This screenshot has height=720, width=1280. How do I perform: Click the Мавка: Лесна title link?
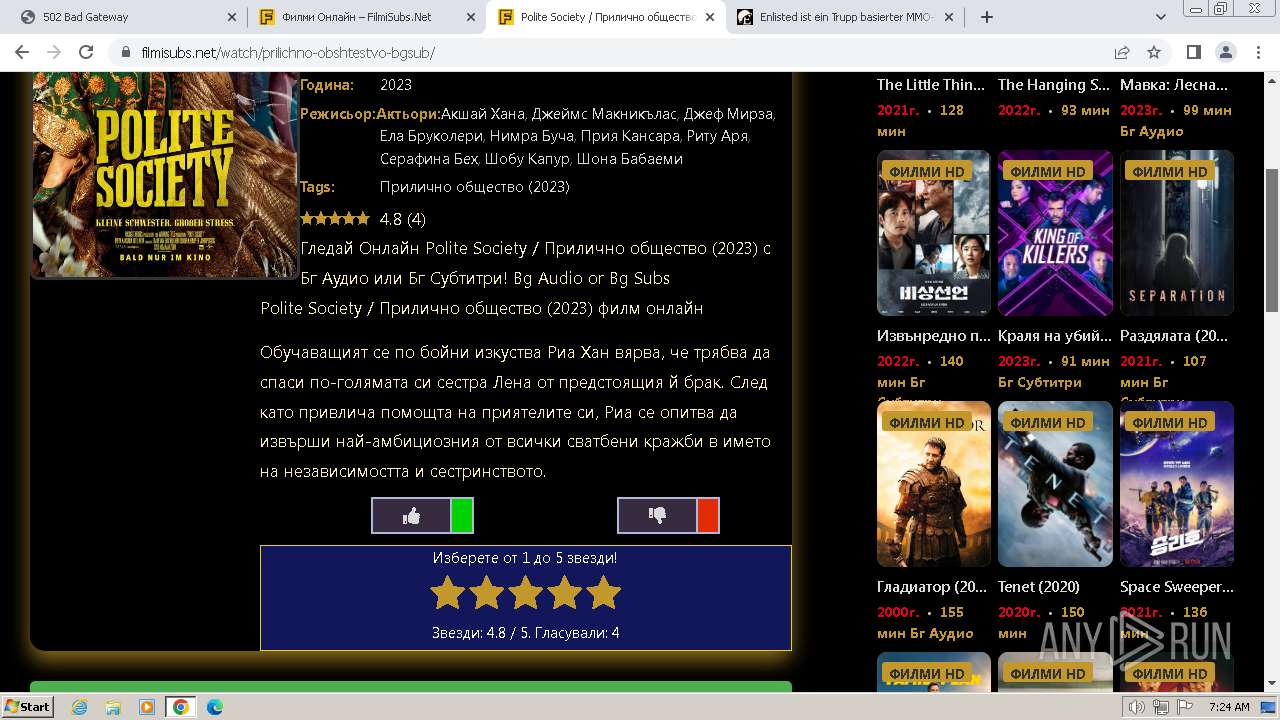1174,85
